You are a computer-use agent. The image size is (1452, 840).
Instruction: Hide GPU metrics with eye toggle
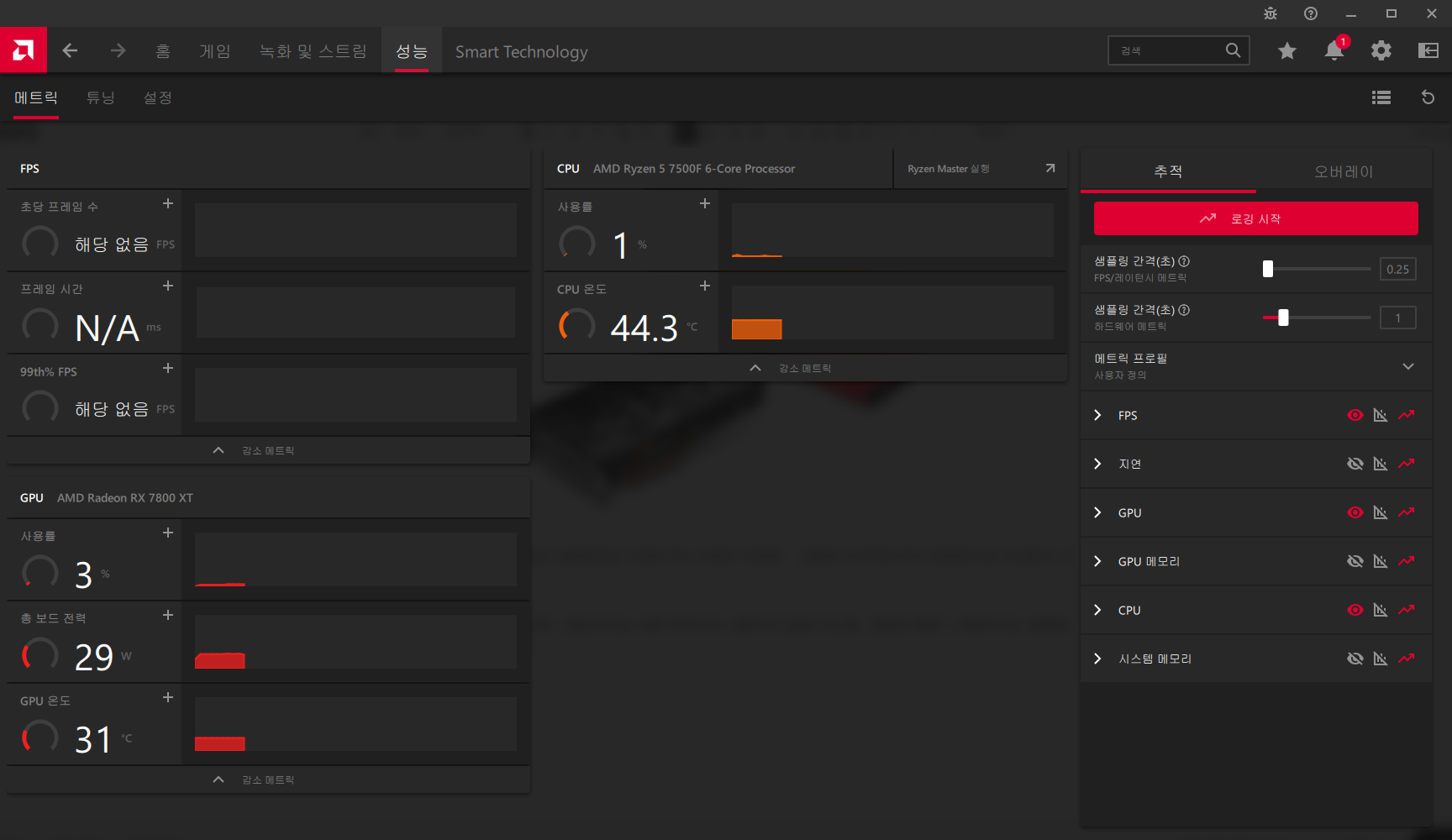(x=1355, y=512)
